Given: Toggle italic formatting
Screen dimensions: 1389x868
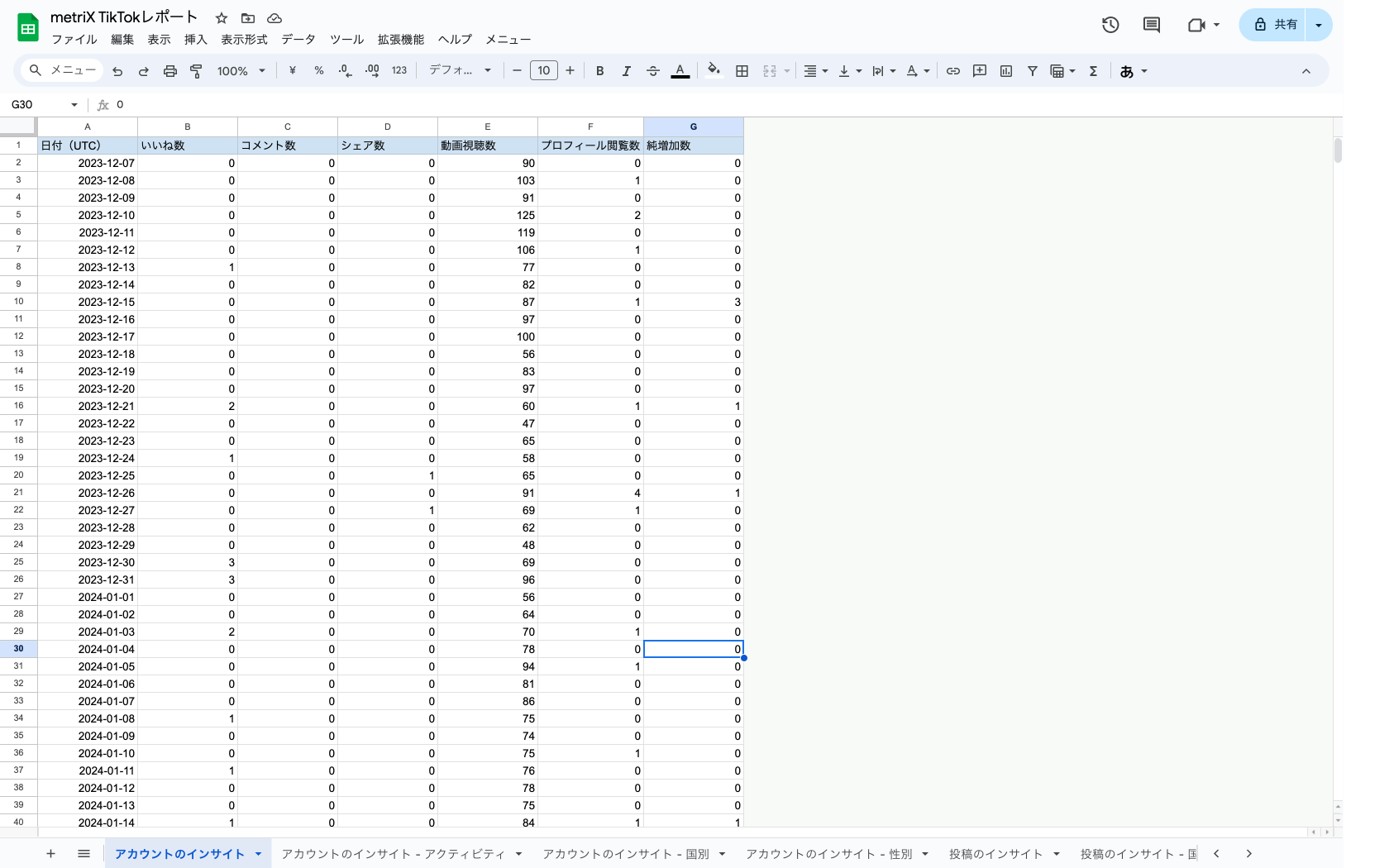Looking at the screenshot, I should (x=627, y=71).
